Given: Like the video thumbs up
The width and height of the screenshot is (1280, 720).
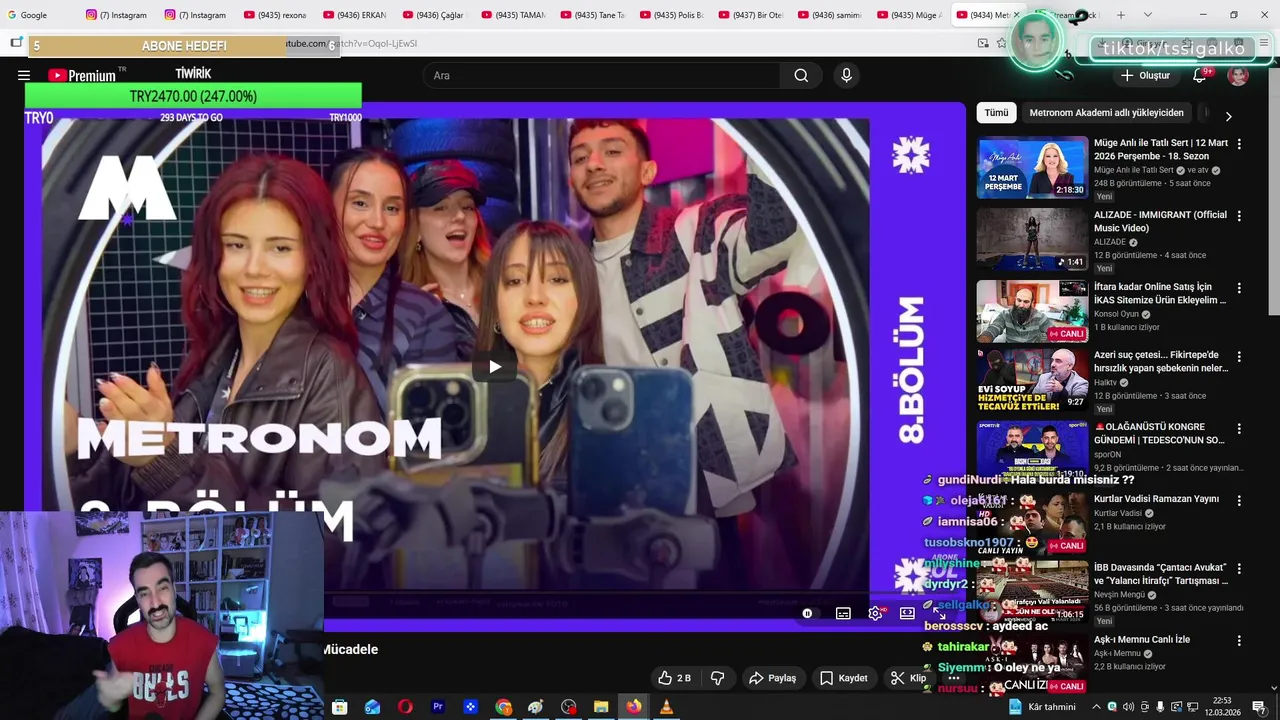Looking at the screenshot, I should click(x=675, y=678).
